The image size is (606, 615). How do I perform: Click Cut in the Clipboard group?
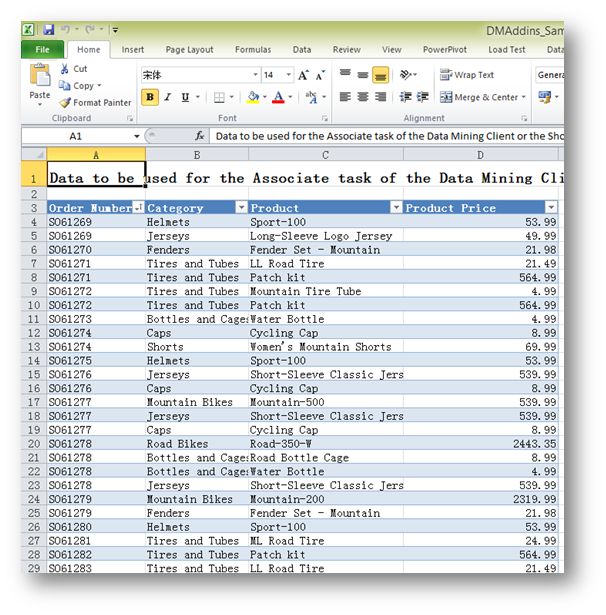(x=73, y=69)
